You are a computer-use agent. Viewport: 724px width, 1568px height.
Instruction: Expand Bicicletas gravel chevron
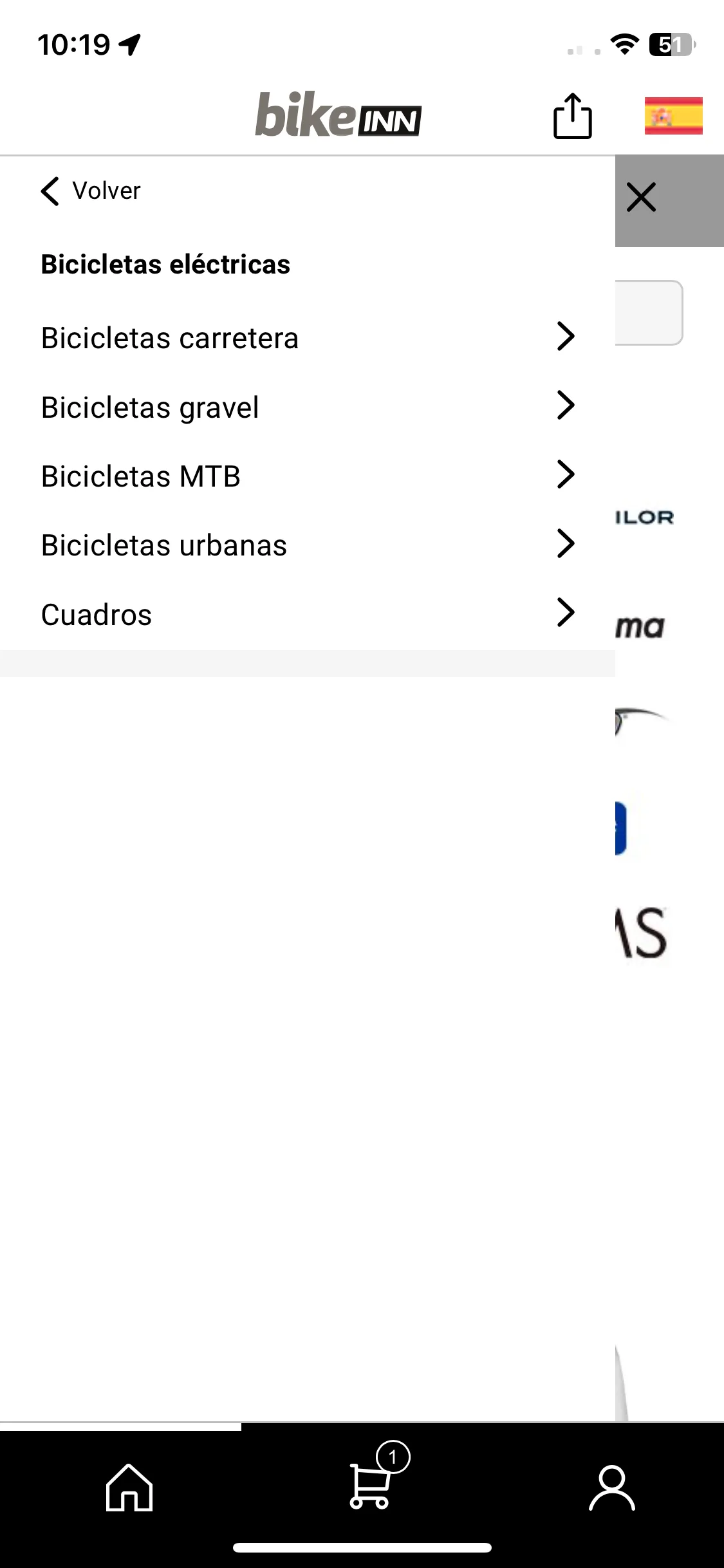tap(565, 405)
